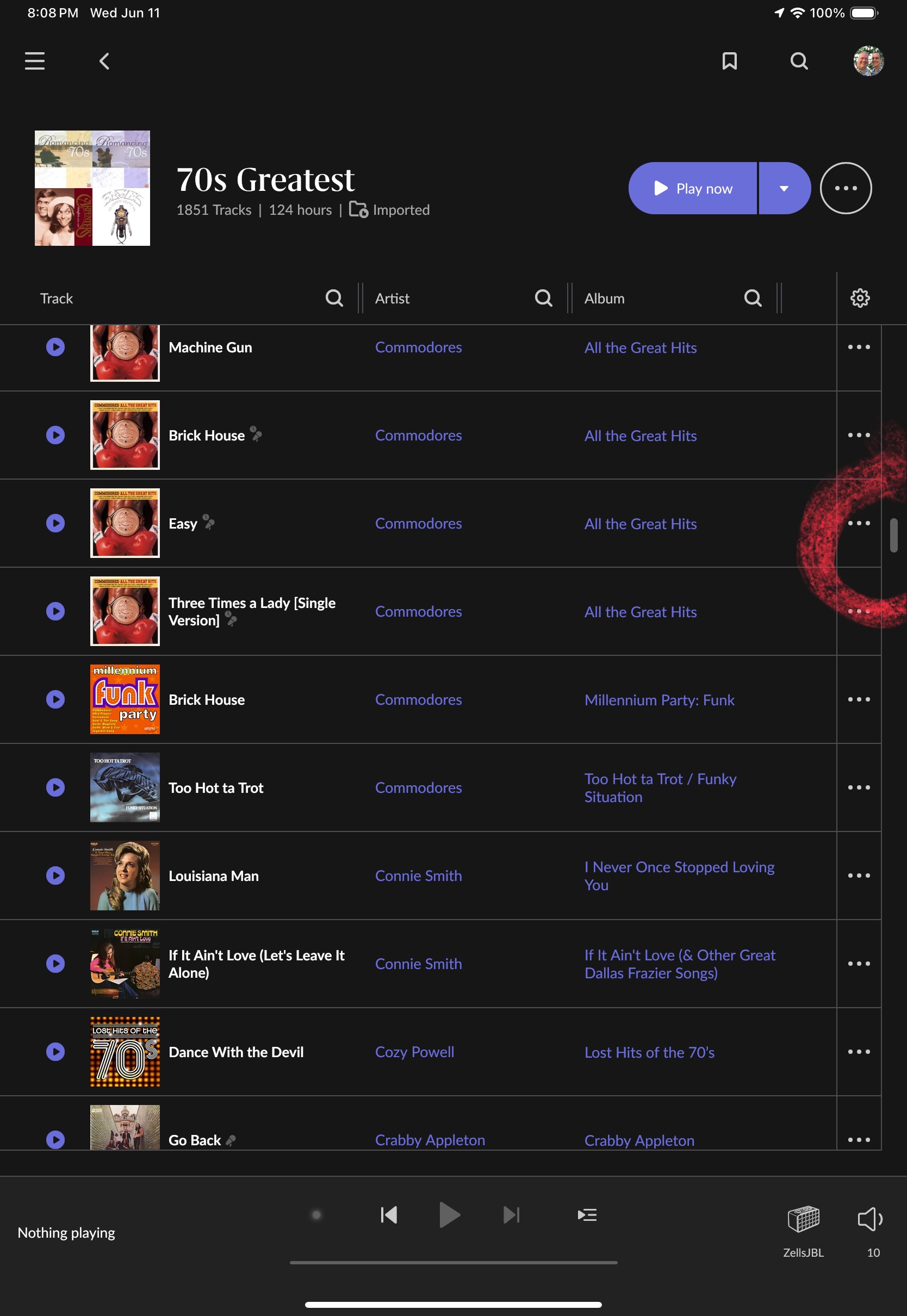The width and height of the screenshot is (907, 1316).
Task: Open more options for Too Hot ta Trot
Action: coord(859,787)
